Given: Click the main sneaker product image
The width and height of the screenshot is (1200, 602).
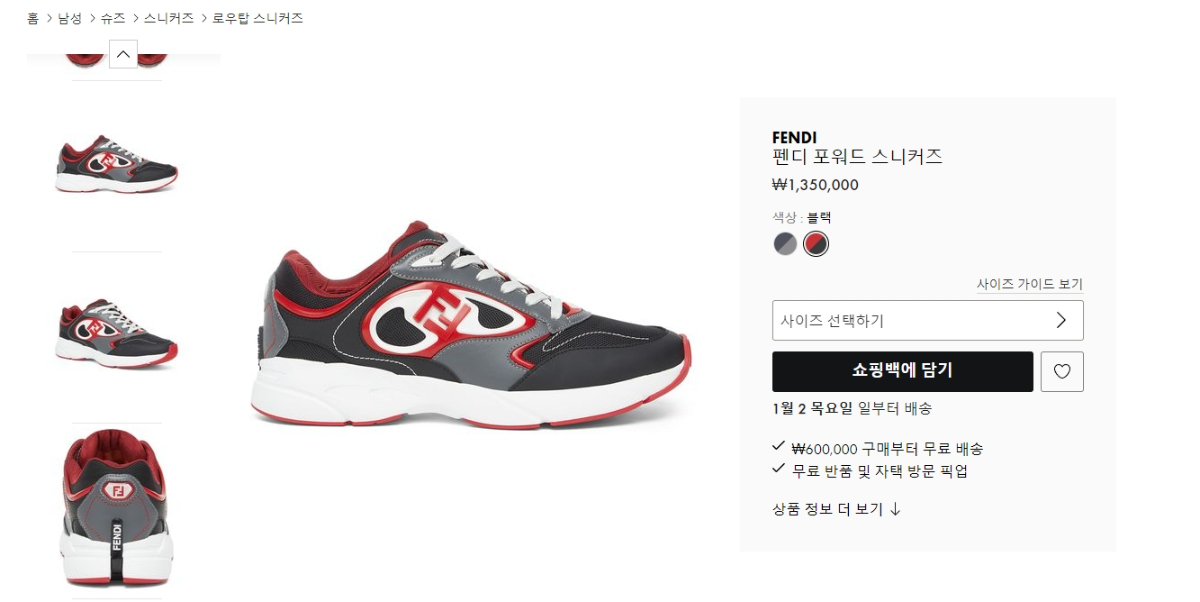Looking at the screenshot, I should (x=470, y=322).
